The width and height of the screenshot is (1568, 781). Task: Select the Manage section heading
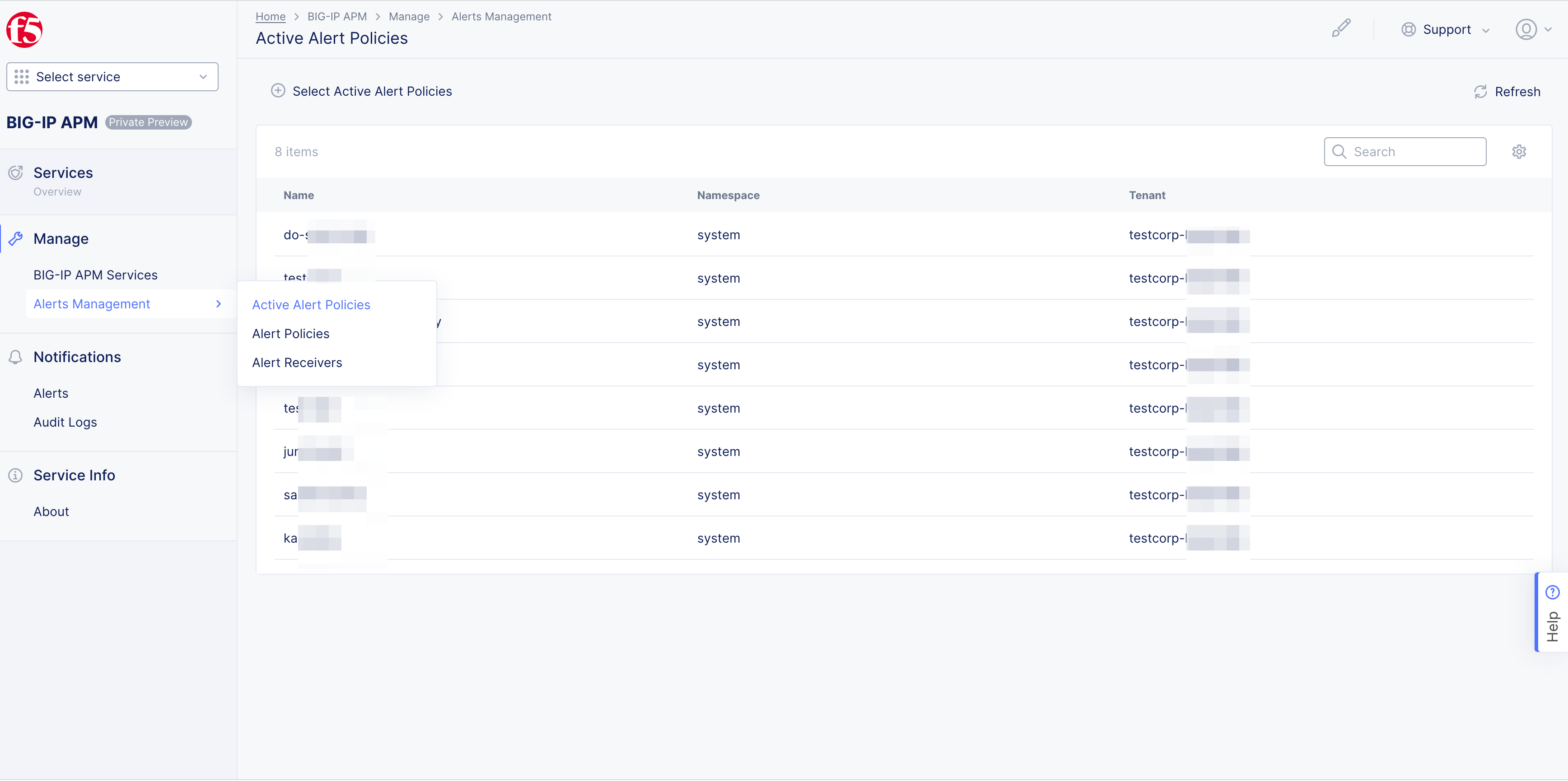(61, 238)
